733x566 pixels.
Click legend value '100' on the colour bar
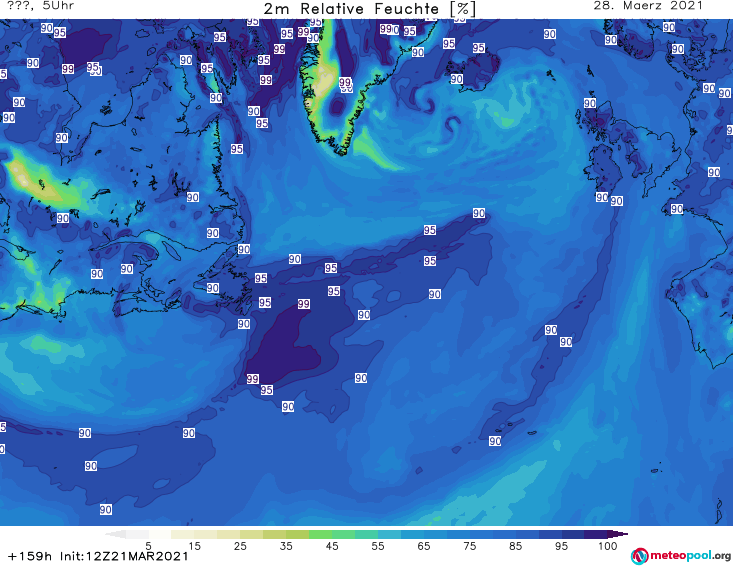[x=608, y=546]
